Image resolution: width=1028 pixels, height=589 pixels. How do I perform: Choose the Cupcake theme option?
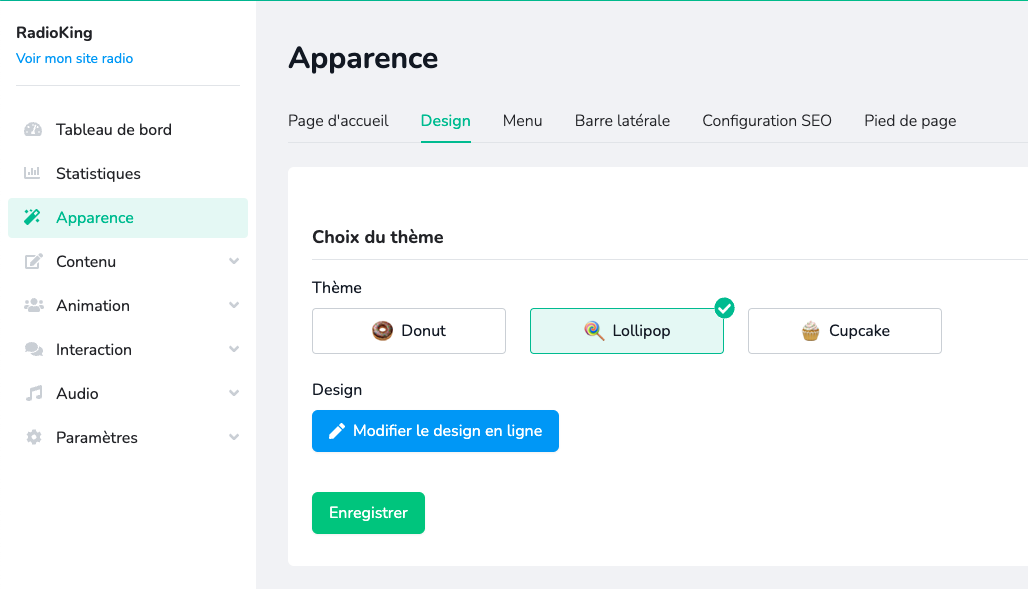click(x=845, y=331)
